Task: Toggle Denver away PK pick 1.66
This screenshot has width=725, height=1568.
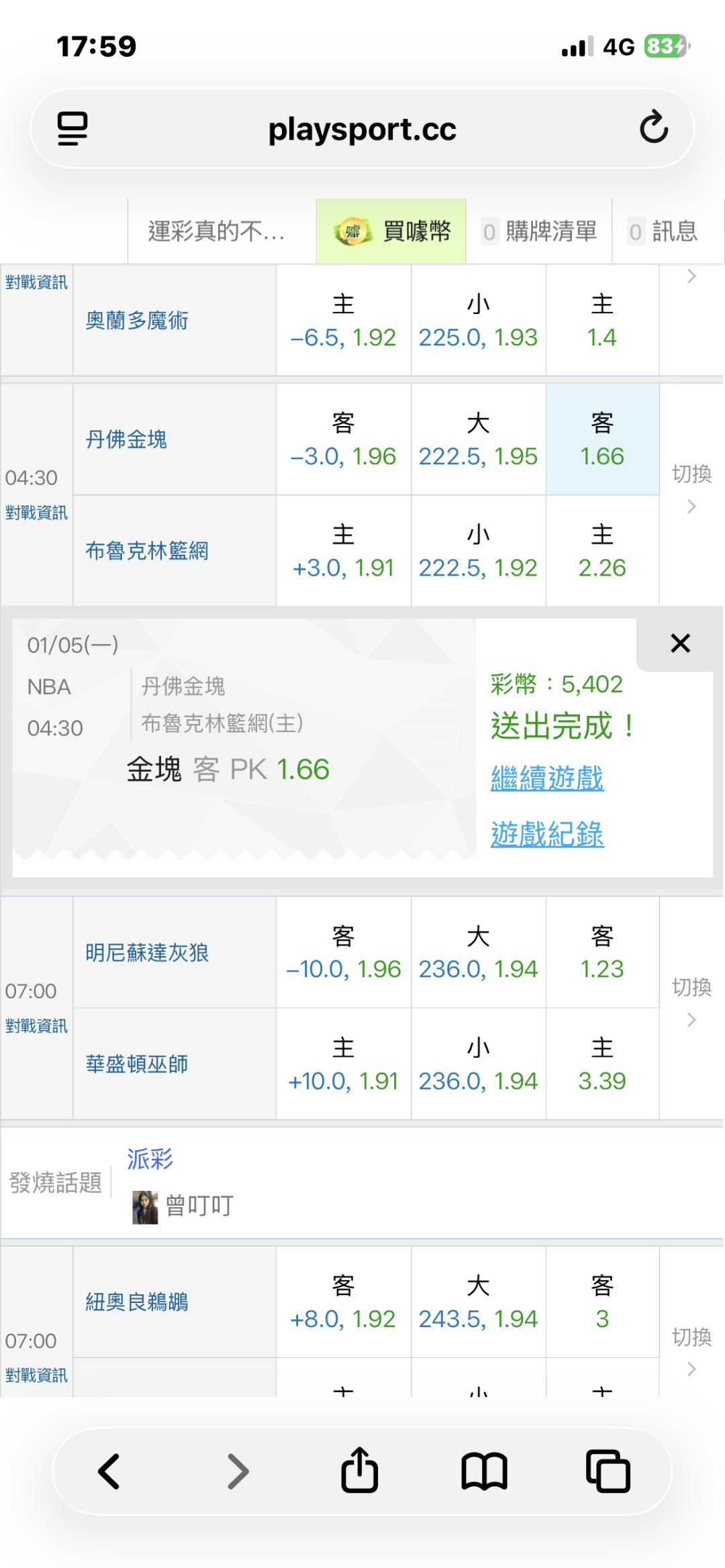Action: pyautogui.click(x=602, y=440)
